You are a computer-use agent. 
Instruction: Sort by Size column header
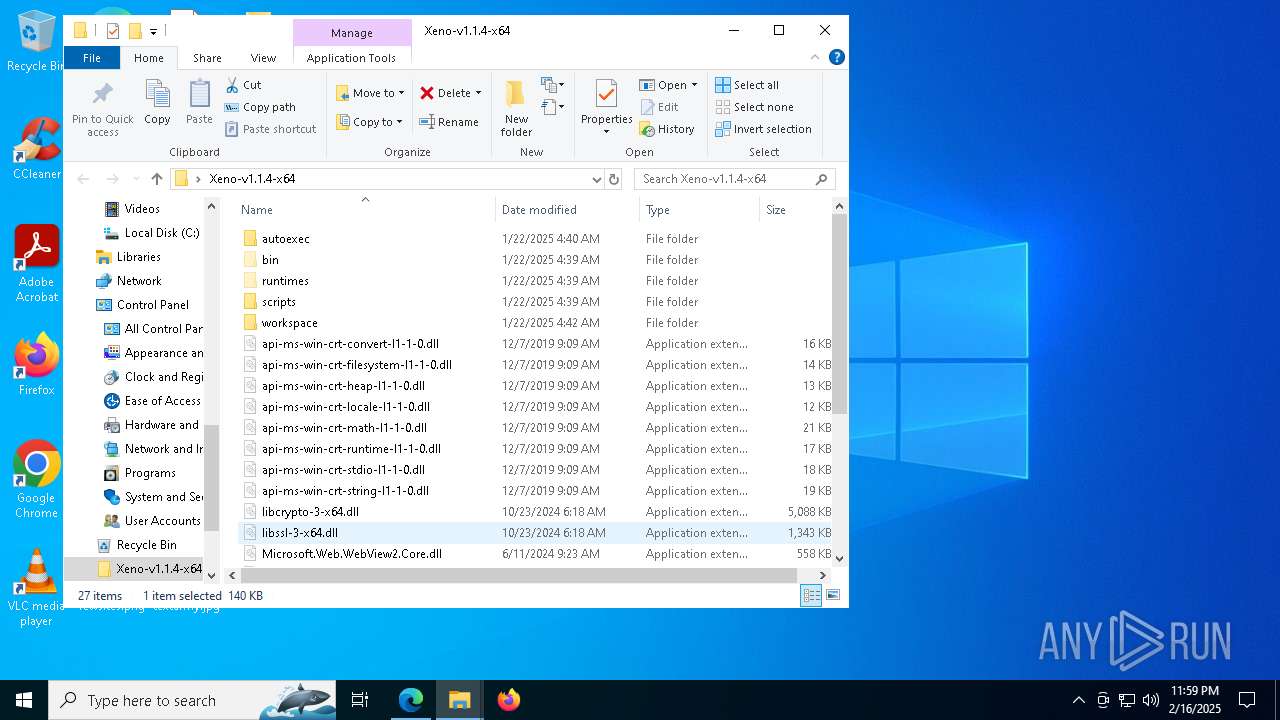(x=795, y=210)
